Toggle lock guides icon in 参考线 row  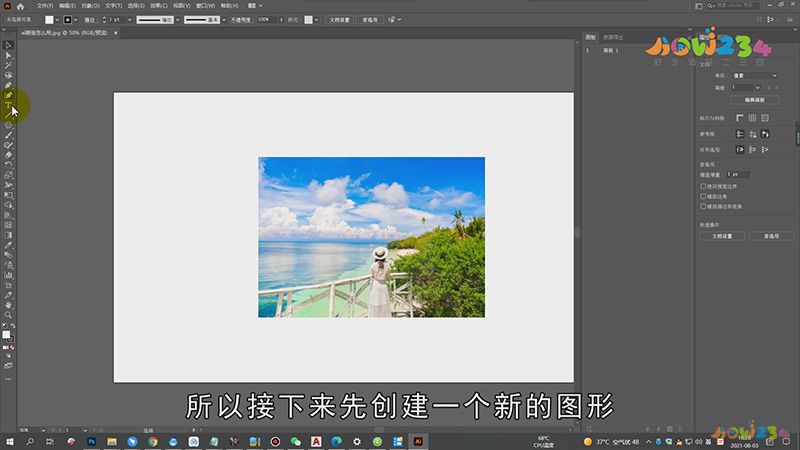pos(753,134)
